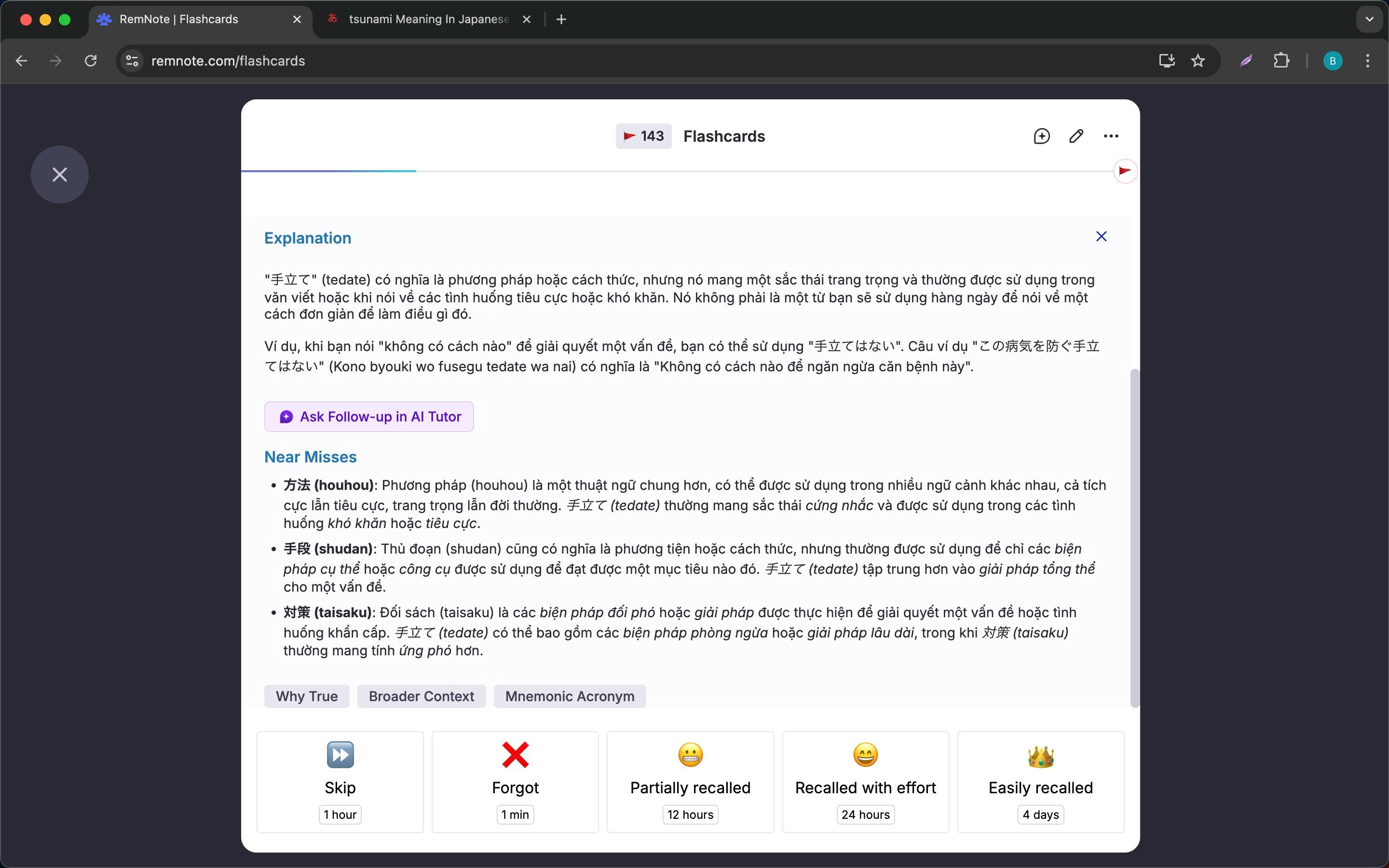Image resolution: width=1389 pixels, height=868 pixels.
Task: Click the 143 cards remaining badge
Action: pyautogui.click(x=643, y=136)
